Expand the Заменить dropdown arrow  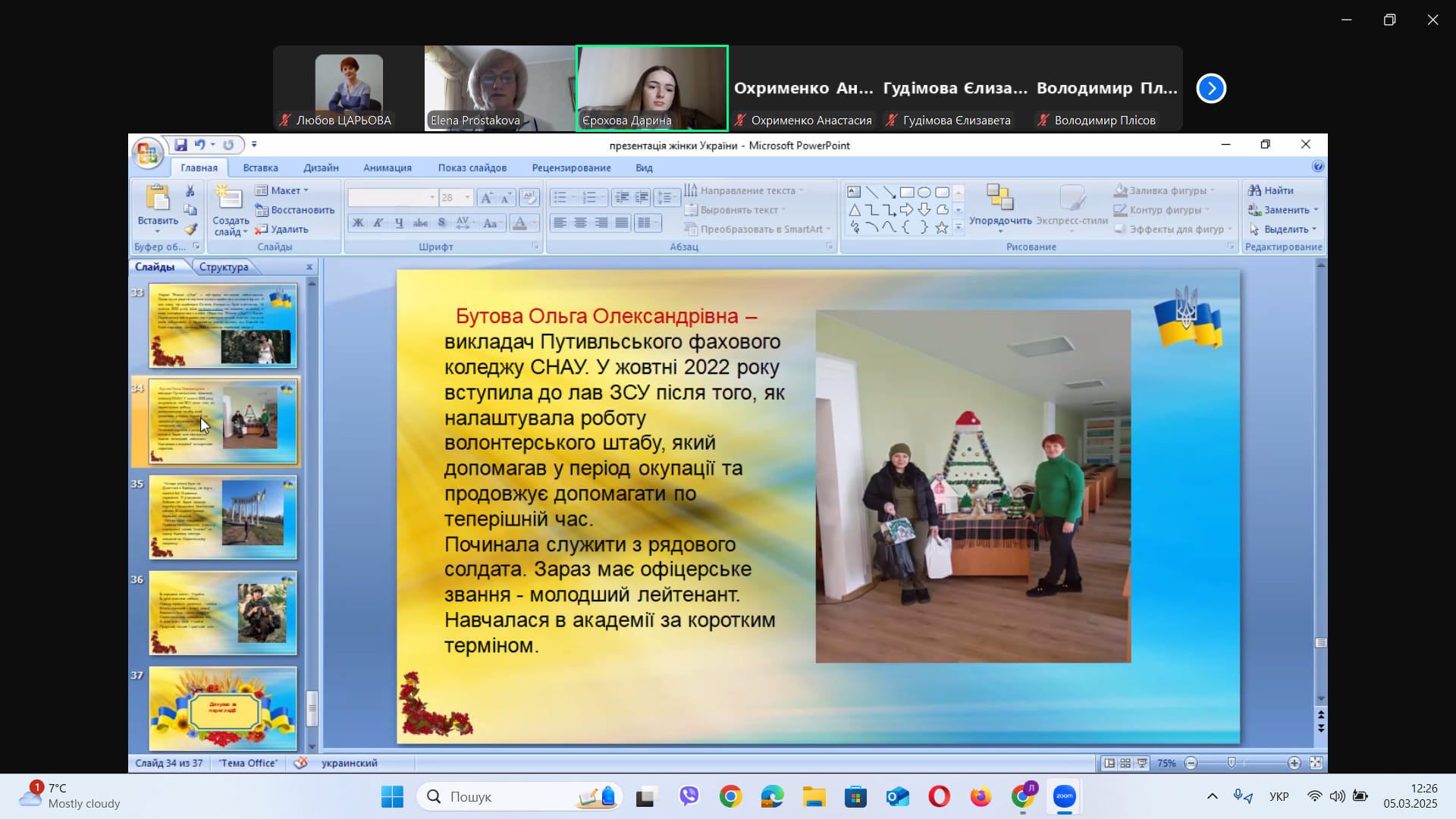(1316, 210)
